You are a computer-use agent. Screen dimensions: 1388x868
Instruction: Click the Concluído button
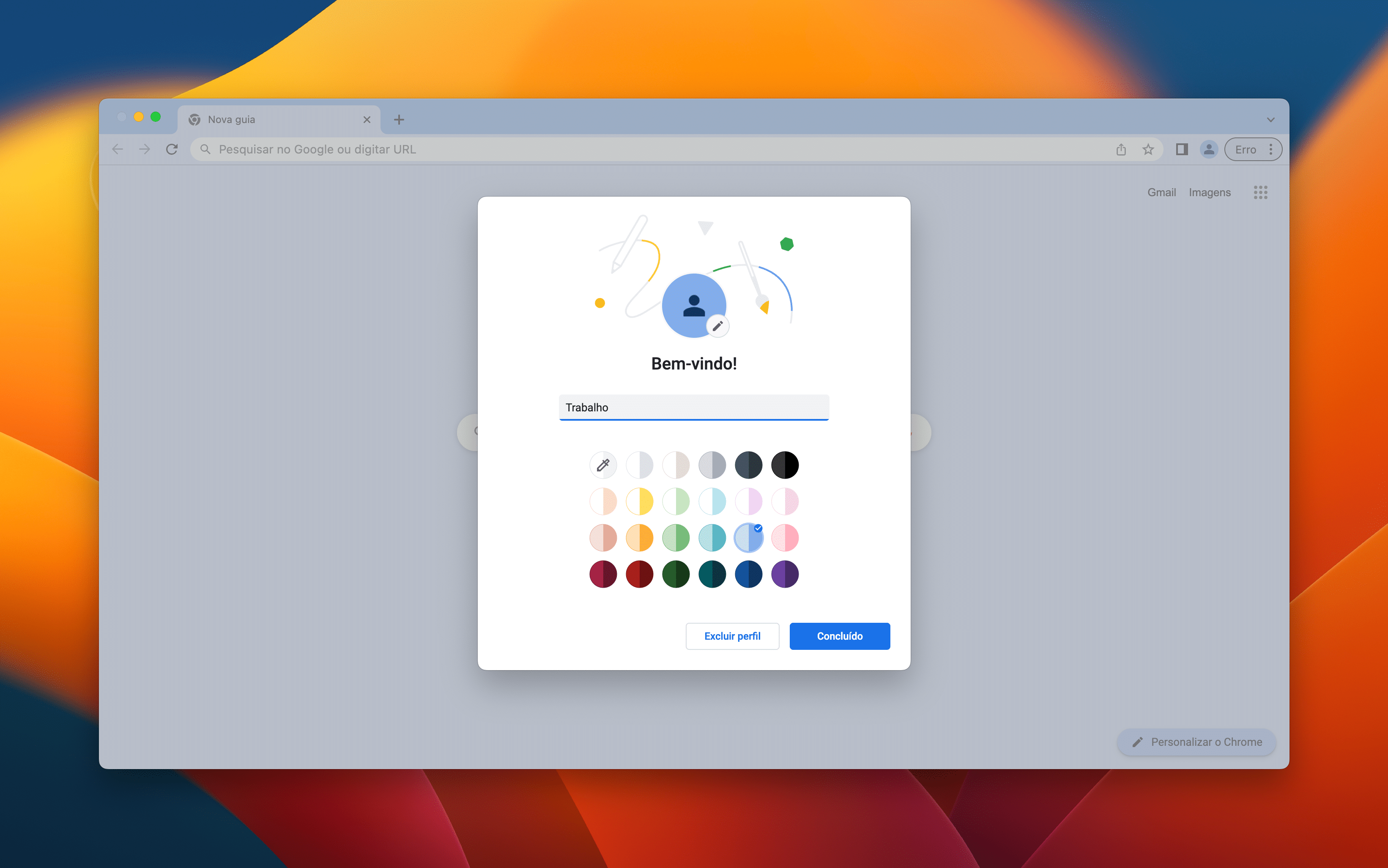839,636
